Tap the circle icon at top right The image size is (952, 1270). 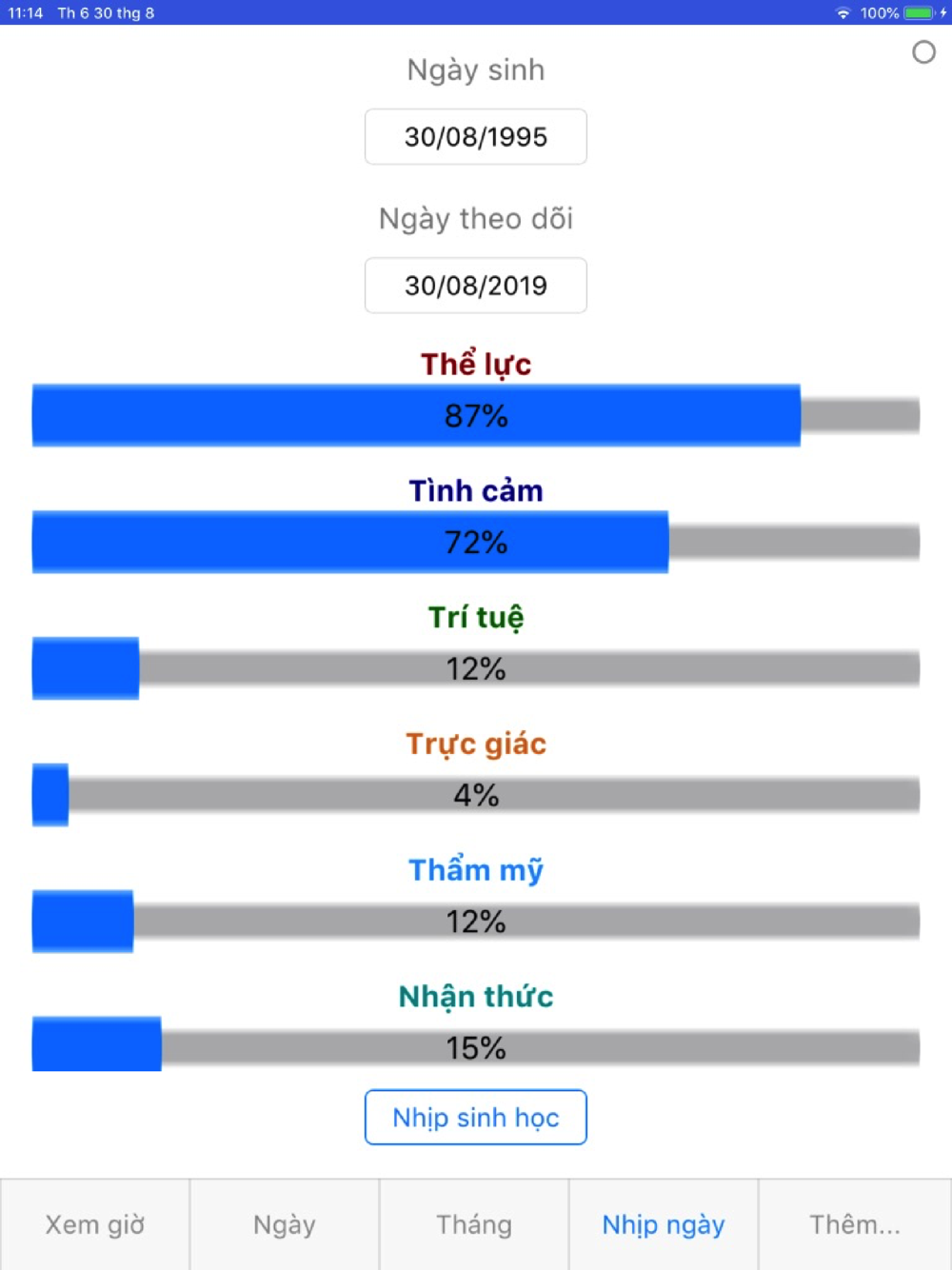click(x=923, y=52)
